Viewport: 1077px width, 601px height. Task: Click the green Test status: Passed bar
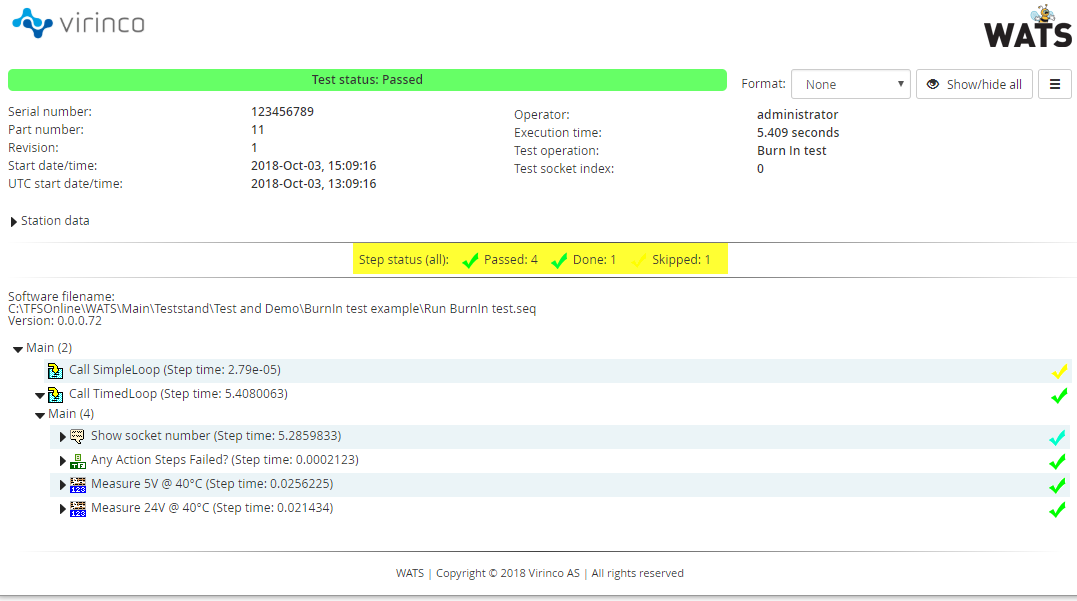coord(367,80)
